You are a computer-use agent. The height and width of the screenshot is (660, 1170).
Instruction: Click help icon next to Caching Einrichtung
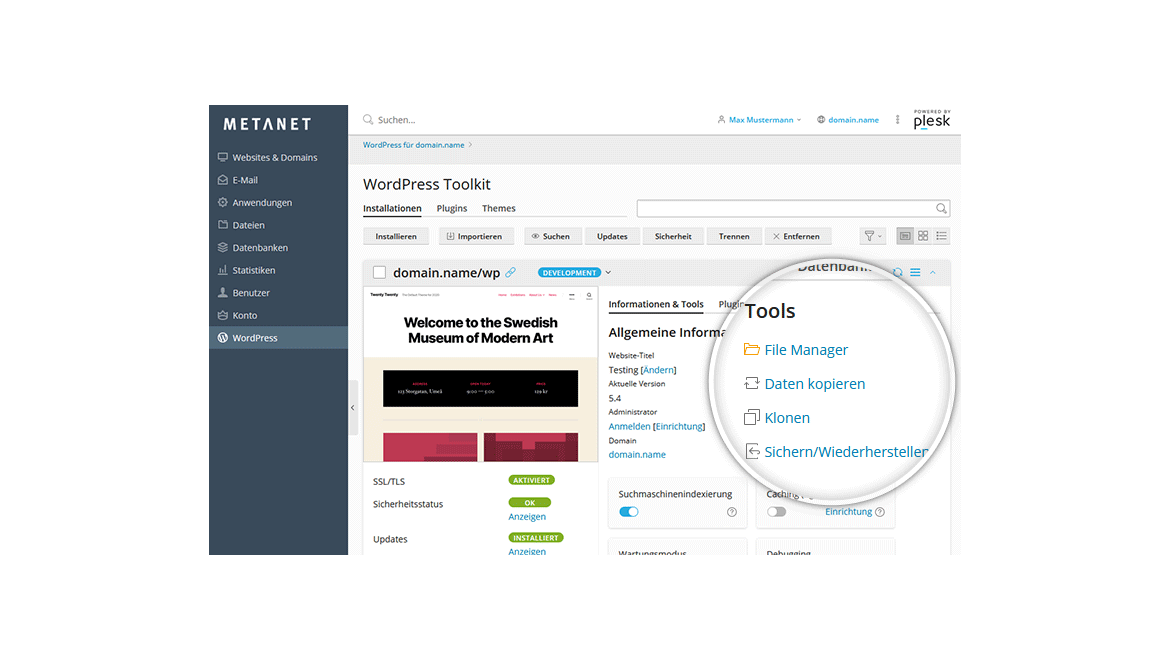click(x=880, y=512)
